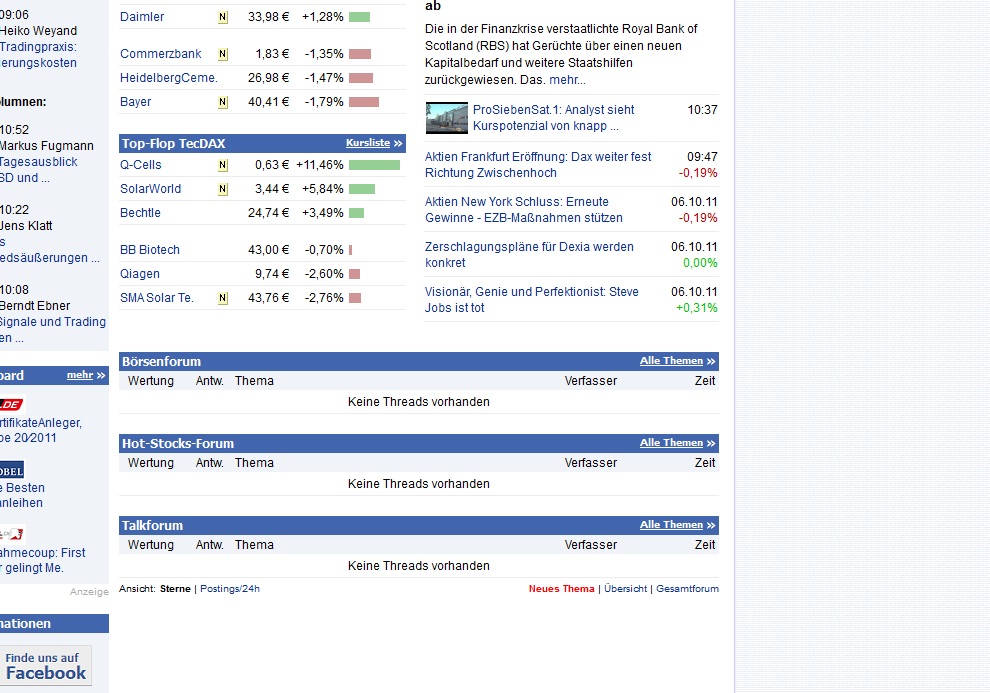Open the Aktien Frankfurt Eröffnung headline
This screenshot has width=990, height=693.
(538, 165)
